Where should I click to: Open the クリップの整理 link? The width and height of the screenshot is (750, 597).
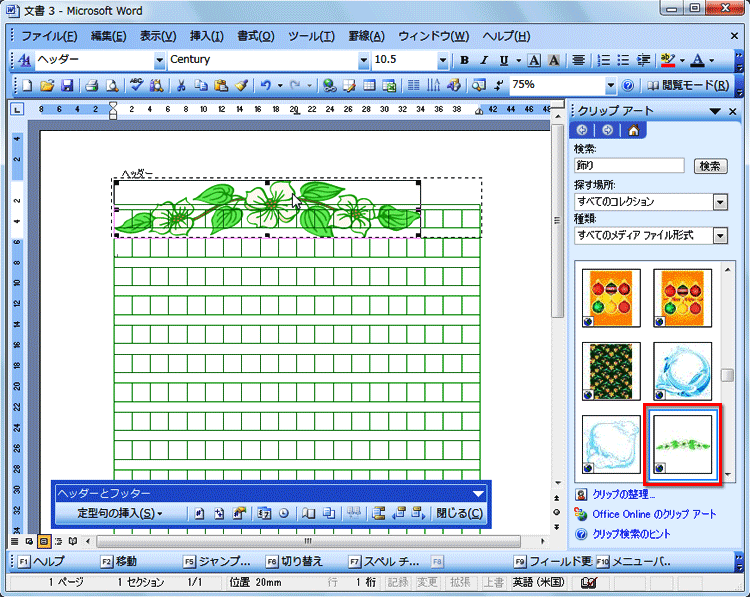click(624, 495)
